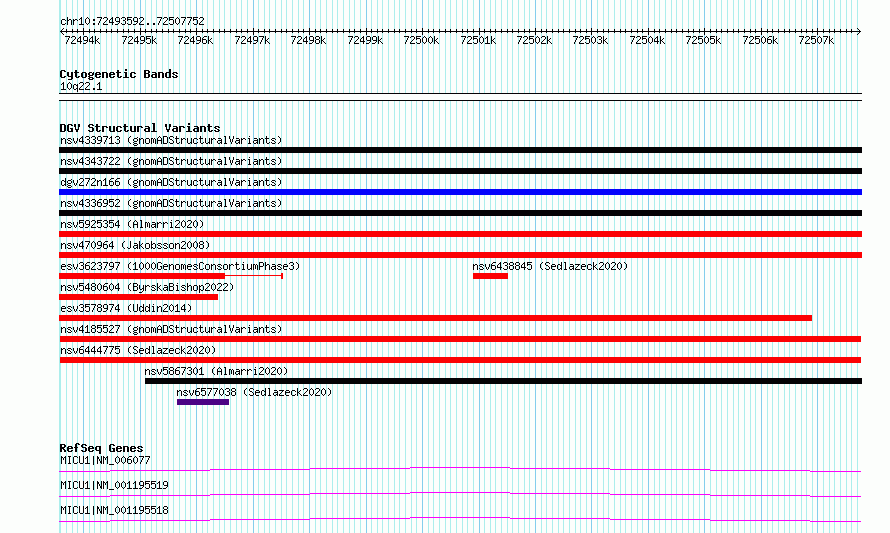Click the 72495k ruler tick
890x533 pixels.
click(x=139, y=40)
